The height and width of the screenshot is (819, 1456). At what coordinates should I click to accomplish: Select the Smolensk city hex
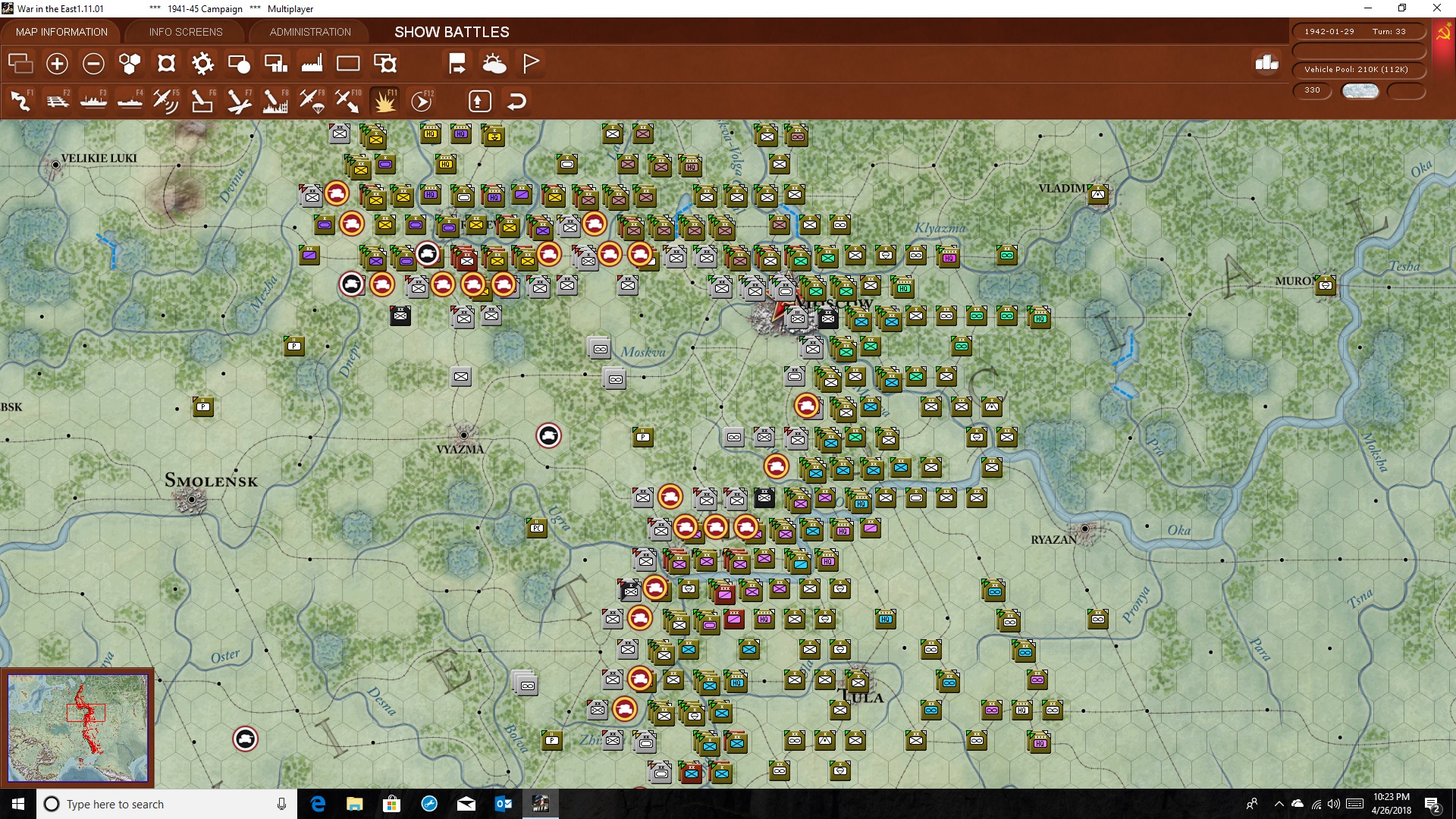click(191, 500)
